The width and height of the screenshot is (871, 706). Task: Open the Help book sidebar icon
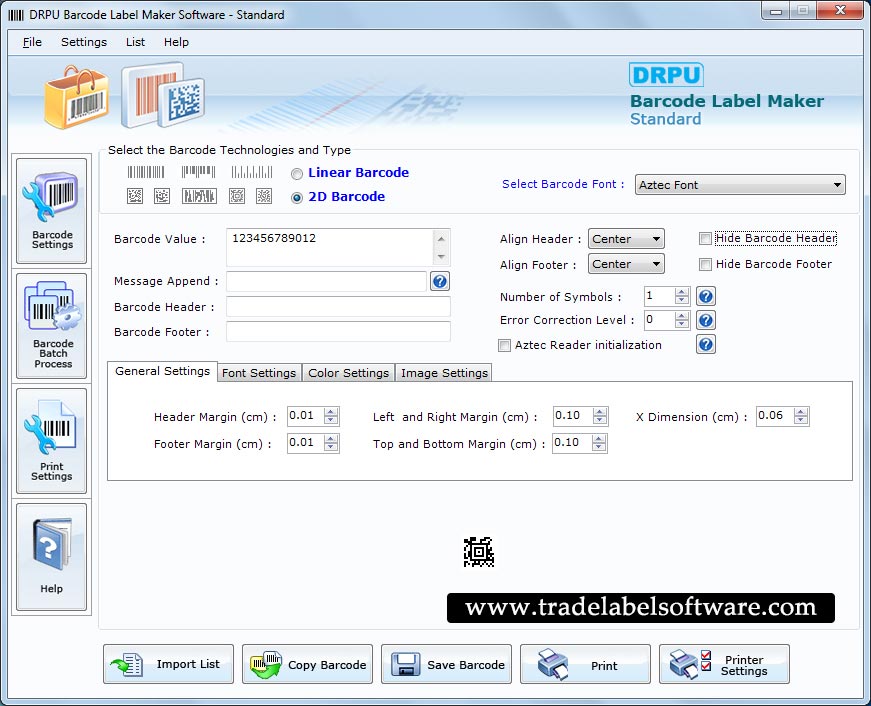pos(52,557)
